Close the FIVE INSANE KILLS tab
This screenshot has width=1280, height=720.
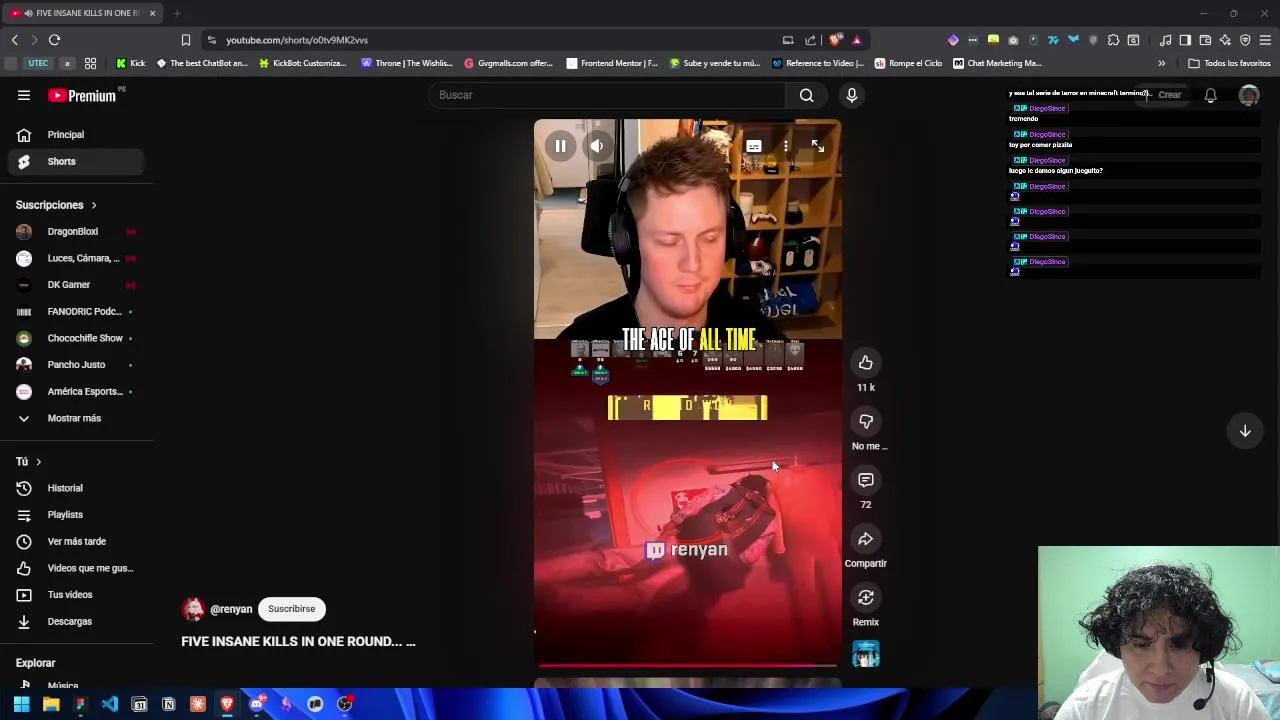click(x=152, y=13)
